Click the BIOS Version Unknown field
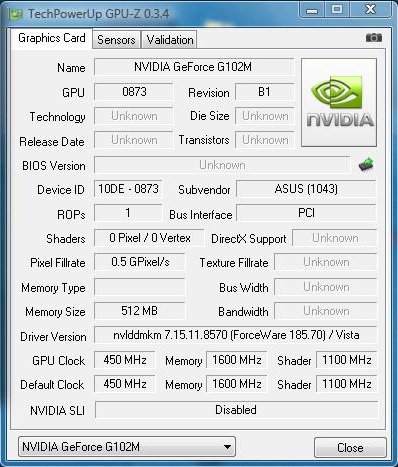The image size is (398, 467). (222, 165)
